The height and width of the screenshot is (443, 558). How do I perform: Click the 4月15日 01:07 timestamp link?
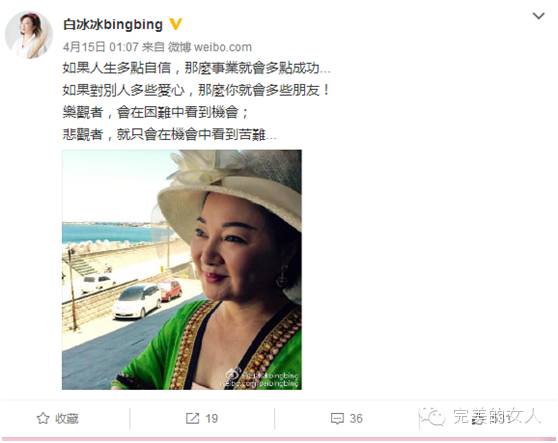101,47
